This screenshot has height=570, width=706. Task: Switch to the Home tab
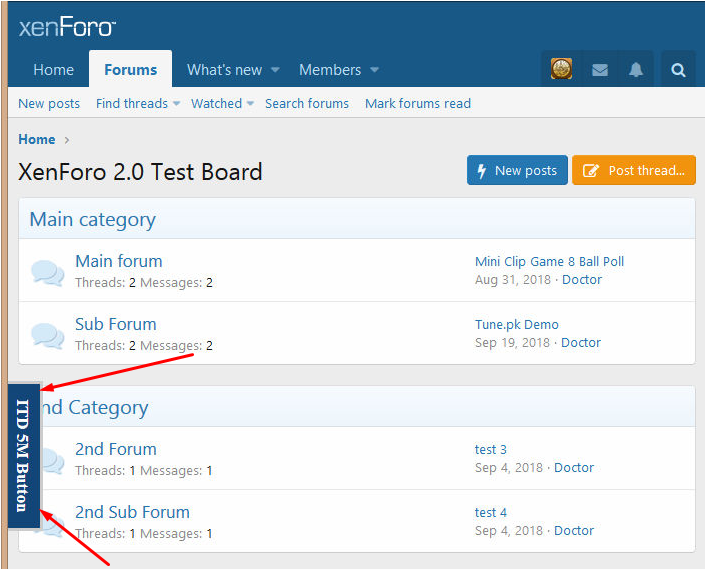click(x=53, y=70)
